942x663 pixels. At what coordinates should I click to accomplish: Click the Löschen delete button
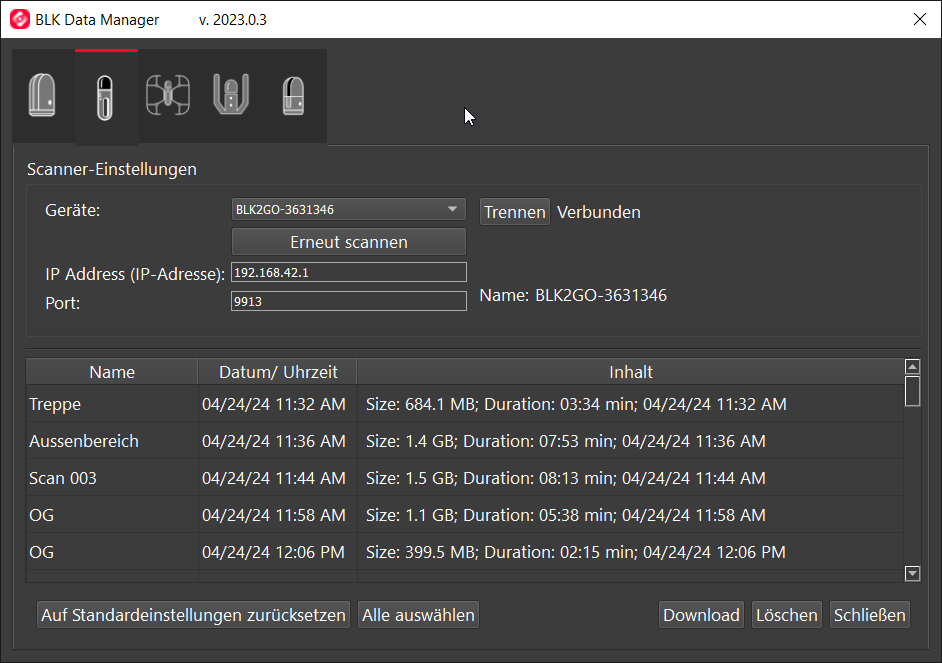point(786,615)
